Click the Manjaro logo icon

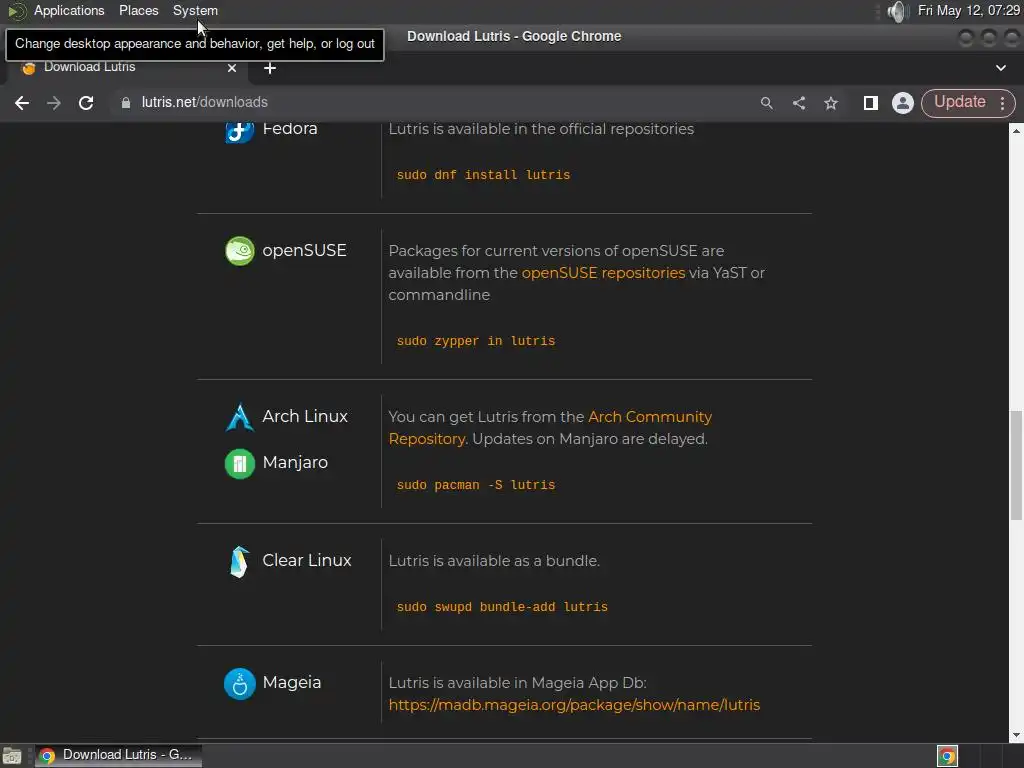(x=240, y=464)
